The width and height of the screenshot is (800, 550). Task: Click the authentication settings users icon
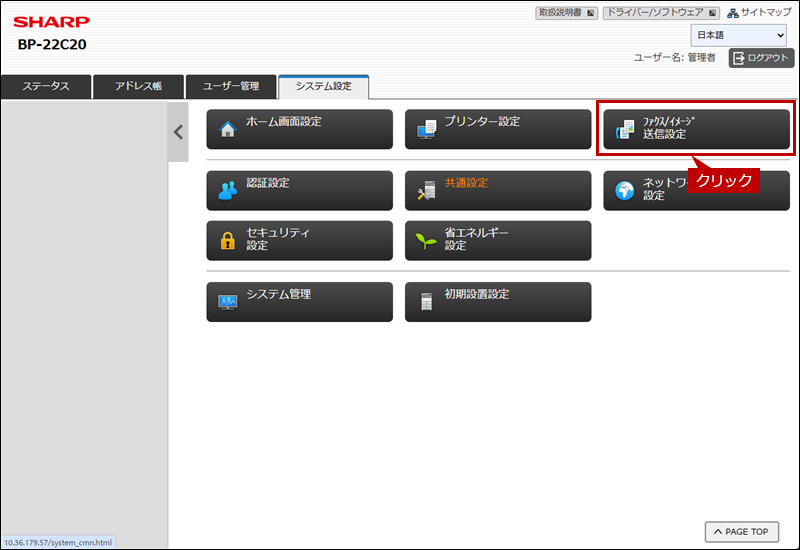(x=227, y=191)
